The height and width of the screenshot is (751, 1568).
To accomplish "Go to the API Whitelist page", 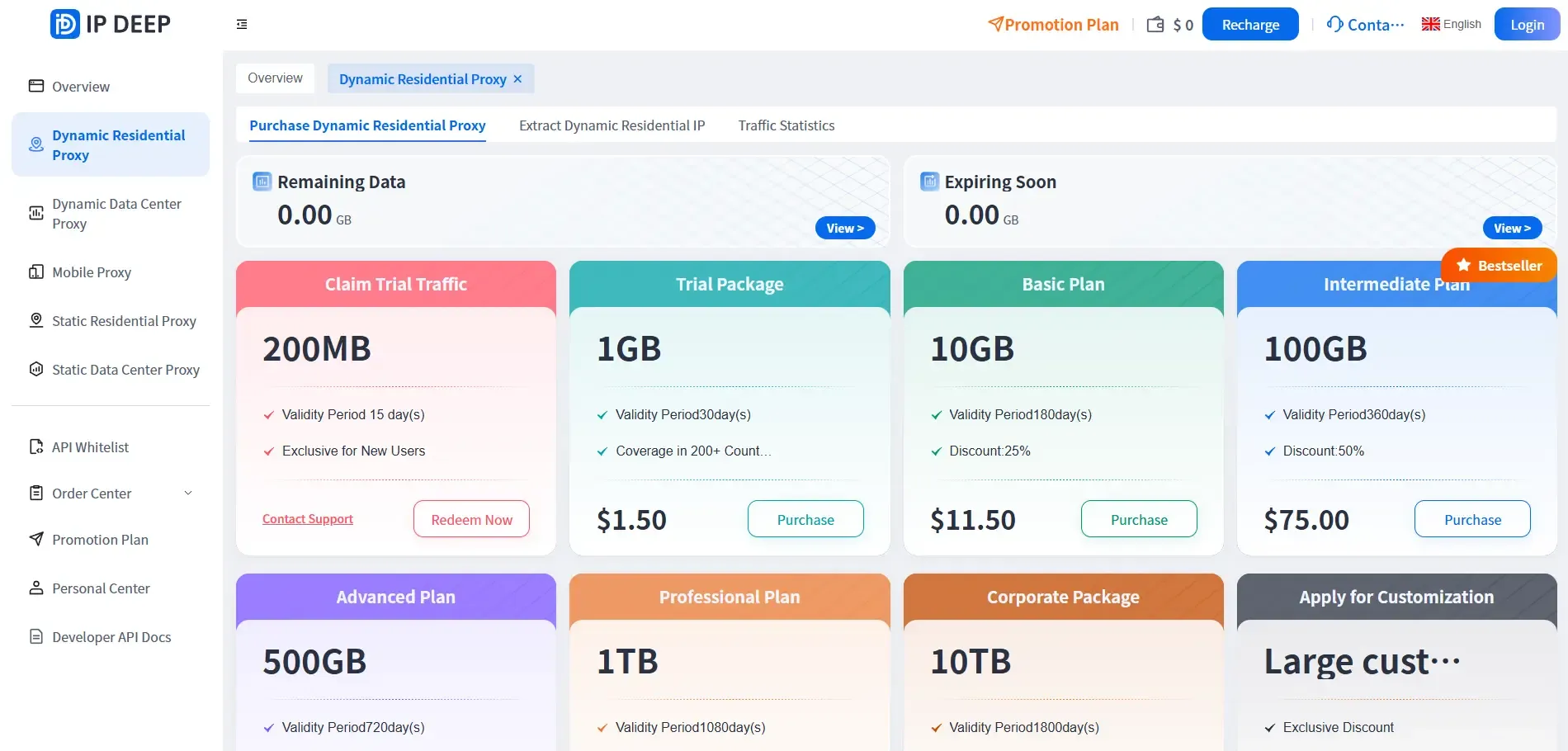I will [90, 447].
